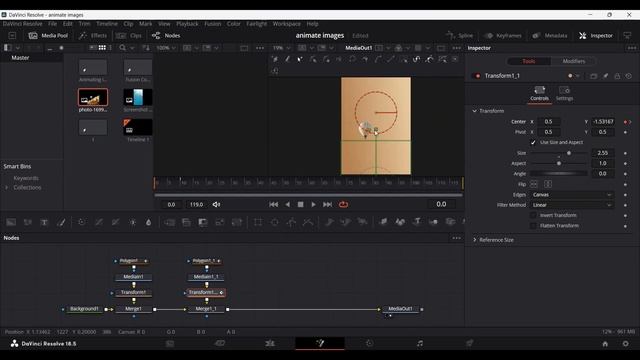Toggle keyframe for Angle parameter
Screen dimensions: 640x360
625,174
